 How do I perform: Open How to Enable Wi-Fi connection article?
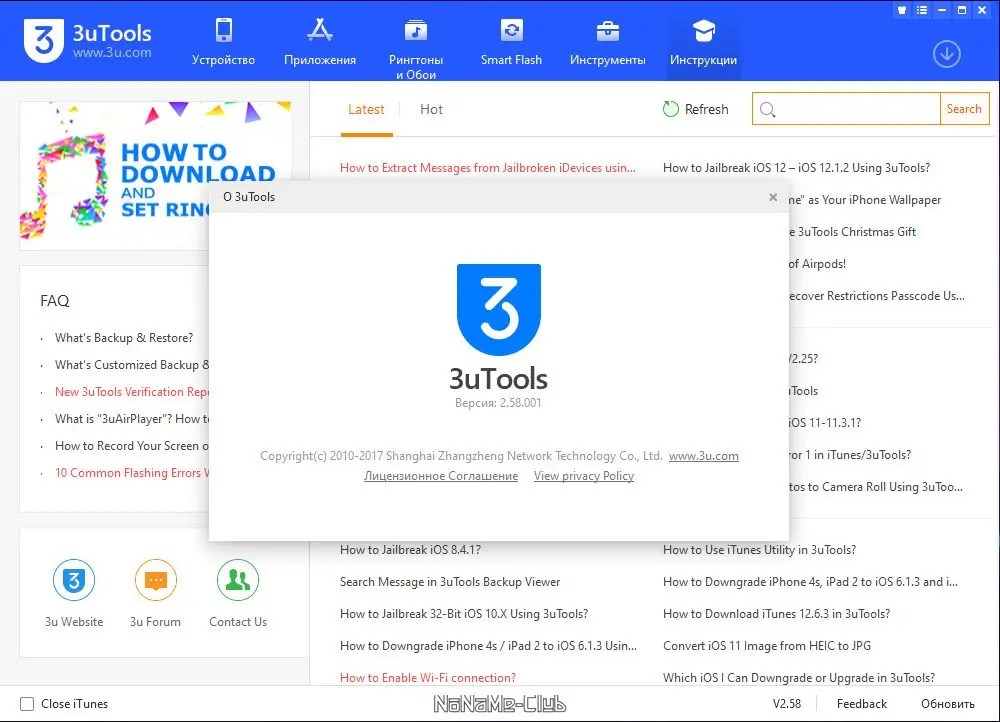pyautogui.click(x=428, y=677)
